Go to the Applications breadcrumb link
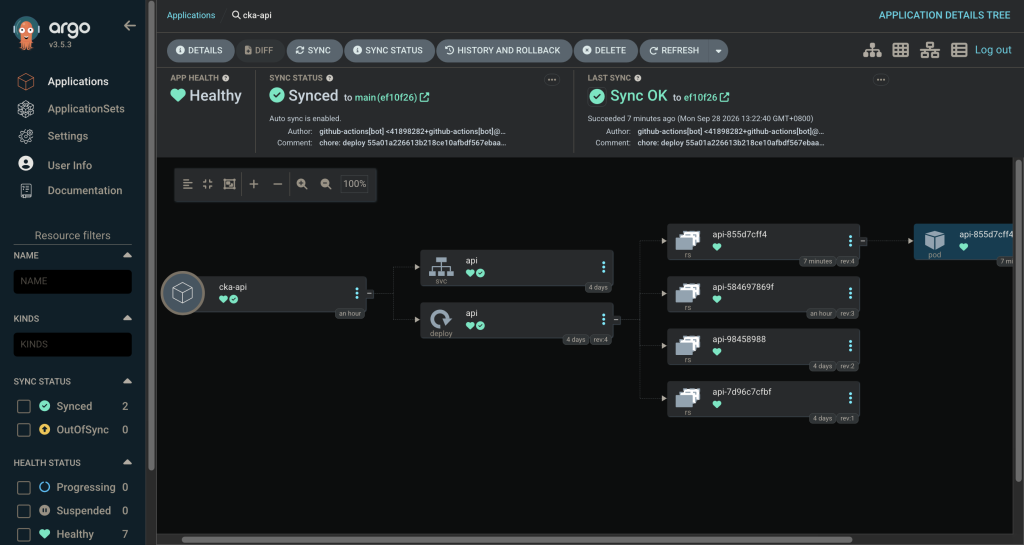Screen dimensions: 1024x545 pyautogui.click(x=191, y=15)
